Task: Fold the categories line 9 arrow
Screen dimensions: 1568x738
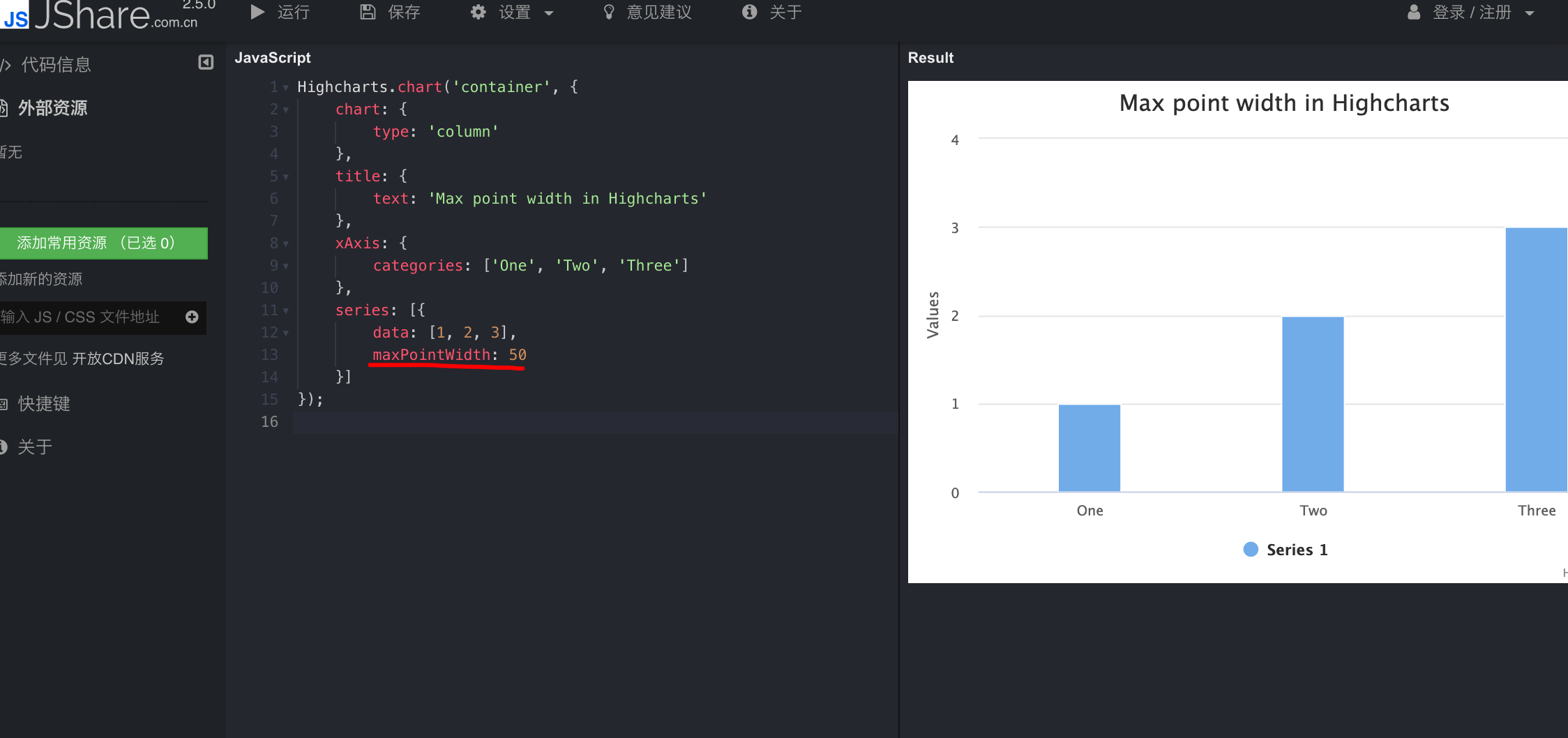Action: pyautogui.click(x=286, y=266)
